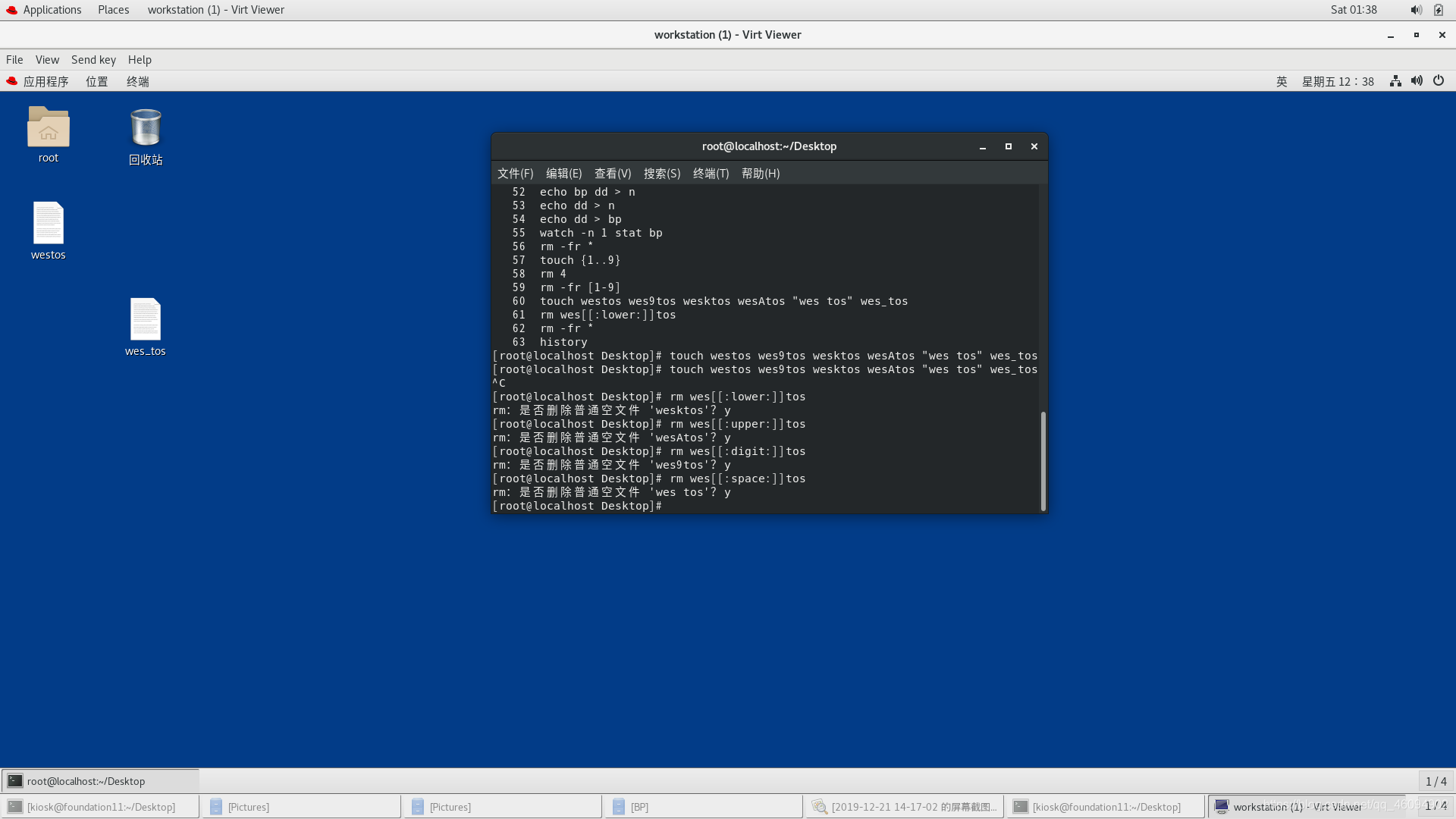Open the root home folder icon
Image resolution: width=1456 pixels, height=819 pixels.
tap(48, 127)
